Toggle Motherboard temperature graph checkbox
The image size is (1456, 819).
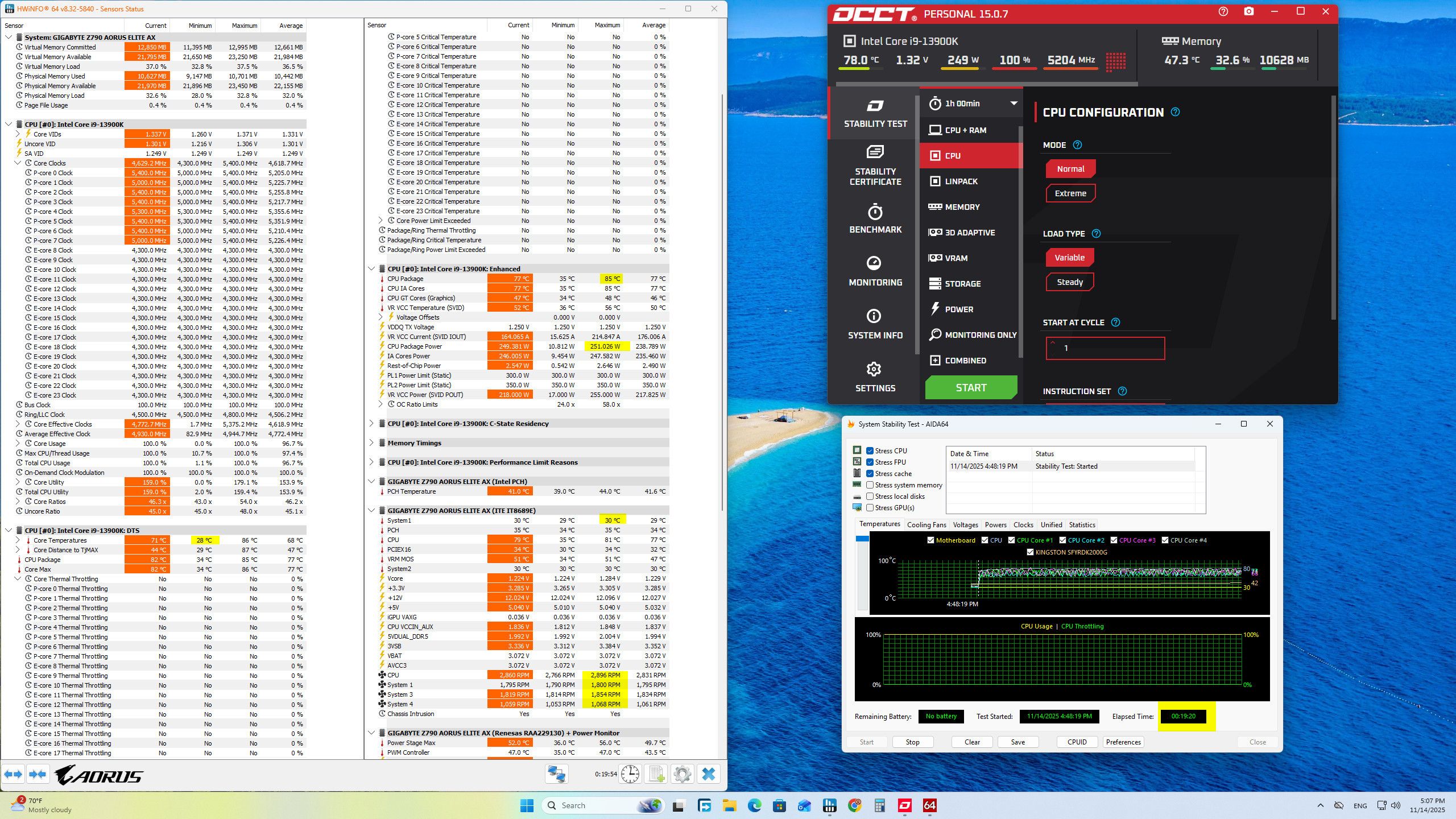(930, 540)
